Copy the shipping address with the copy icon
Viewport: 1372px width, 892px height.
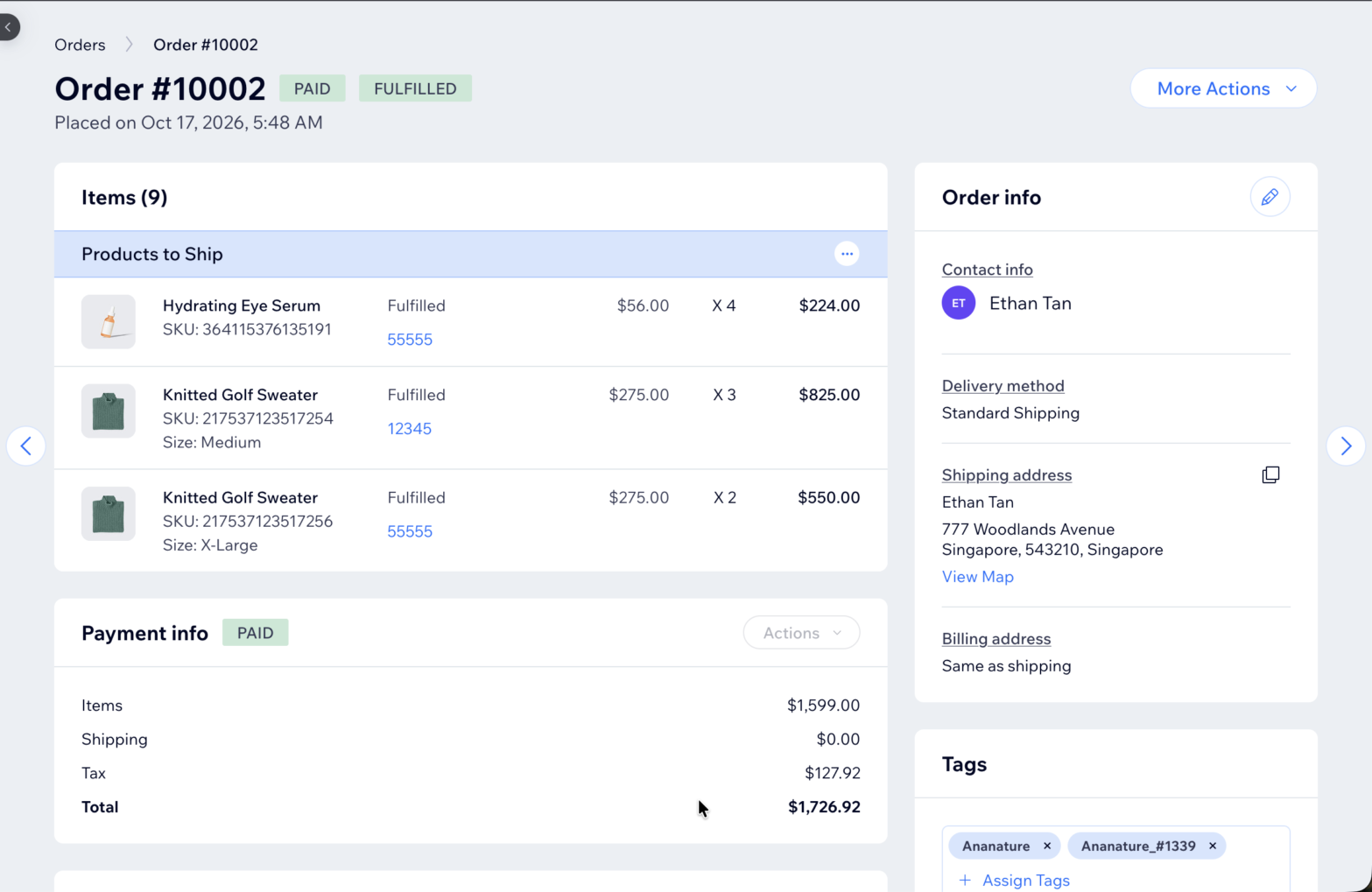pos(1270,474)
